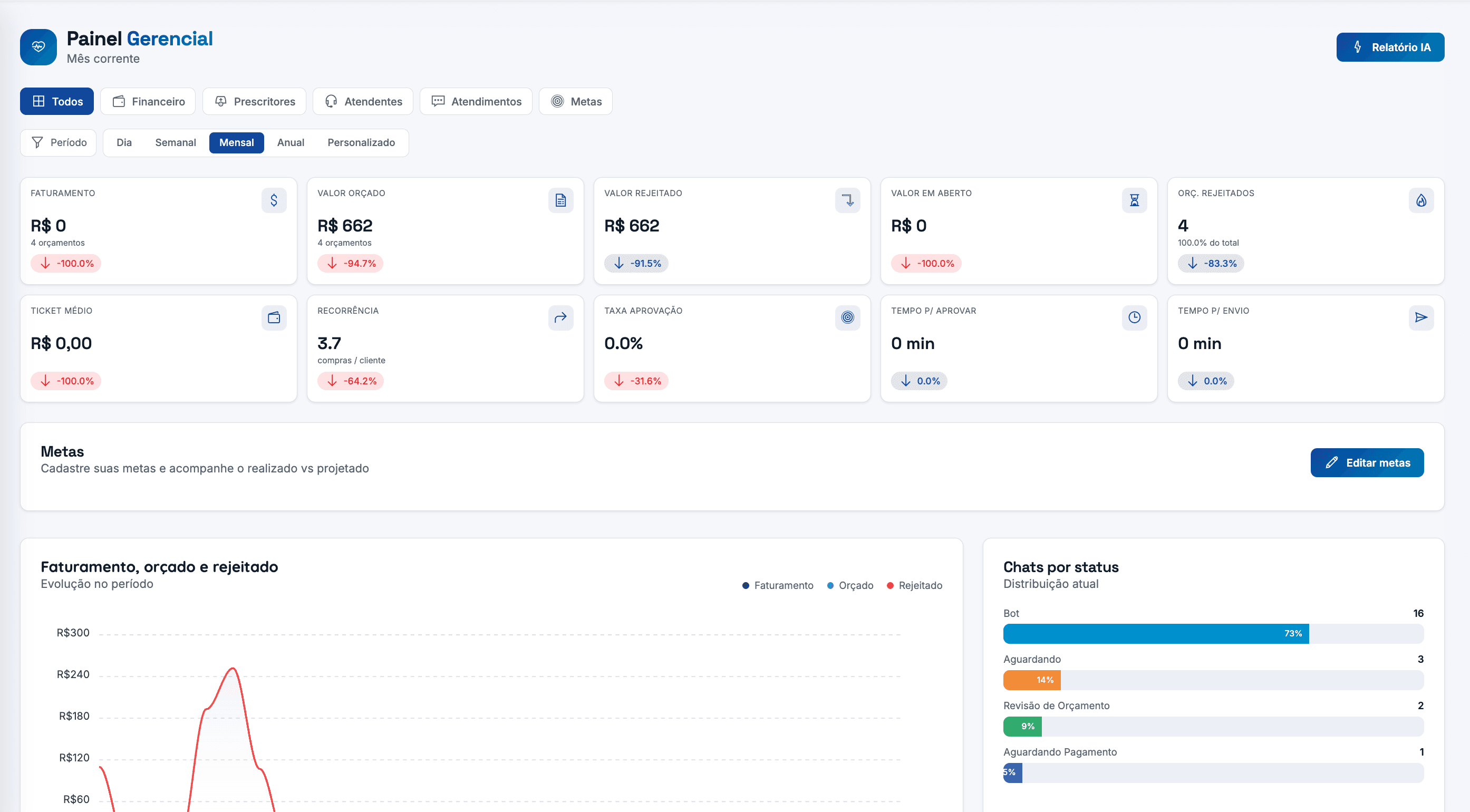The width and height of the screenshot is (1470, 812).
Task: Select the Anual period option
Action: [x=291, y=143]
